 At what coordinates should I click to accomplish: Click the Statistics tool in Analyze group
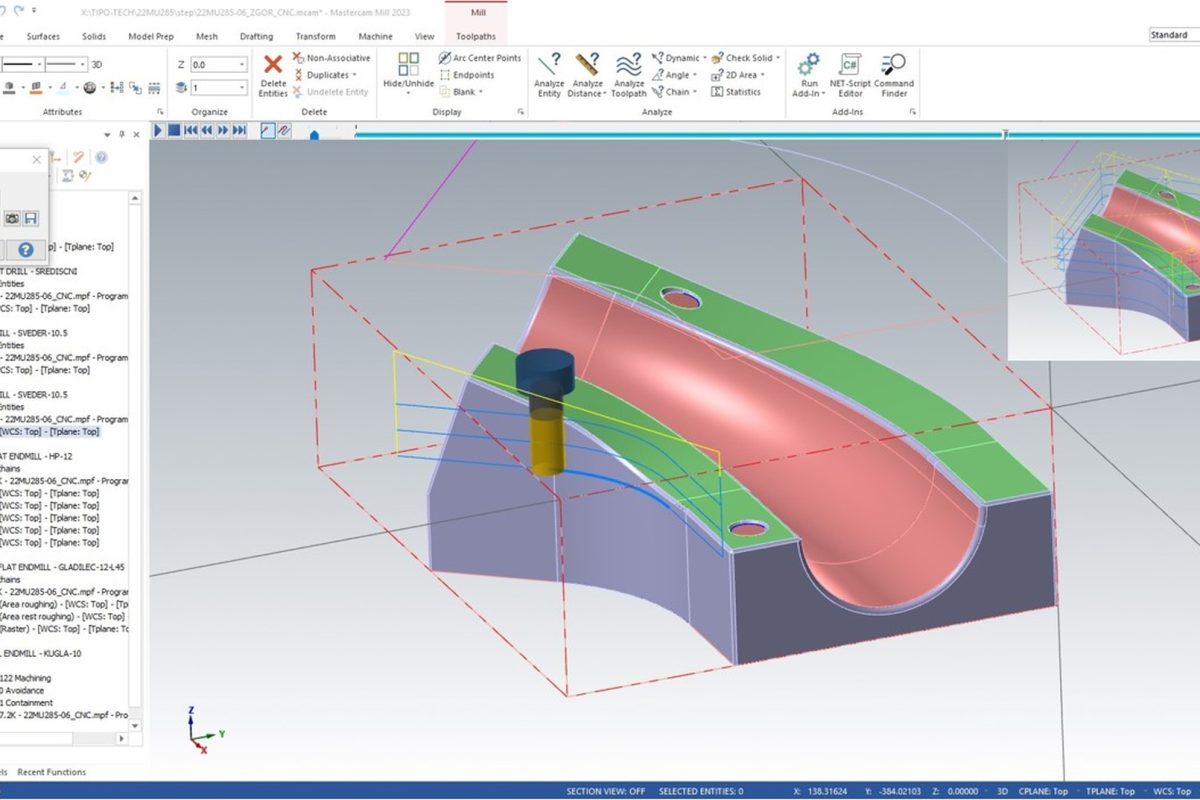(x=736, y=92)
